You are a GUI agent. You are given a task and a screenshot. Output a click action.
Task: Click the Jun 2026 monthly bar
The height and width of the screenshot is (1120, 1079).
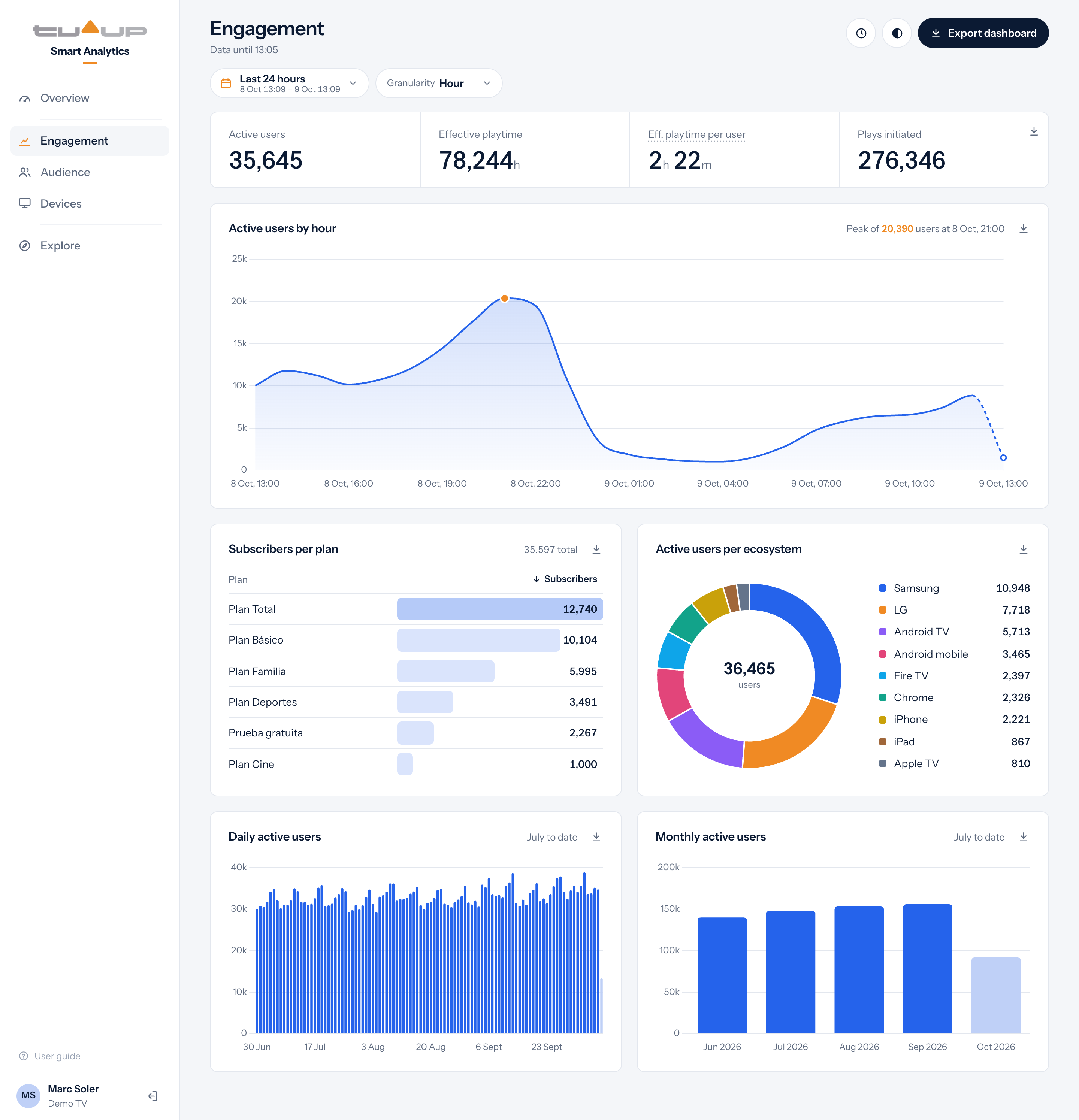pos(722,975)
